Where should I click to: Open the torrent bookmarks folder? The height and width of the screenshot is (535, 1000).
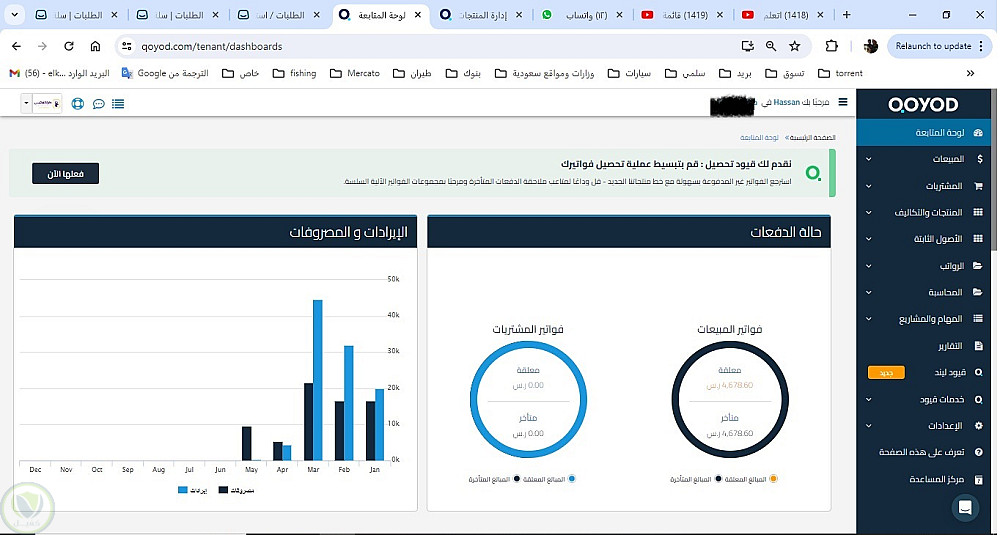pyautogui.click(x=841, y=73)
